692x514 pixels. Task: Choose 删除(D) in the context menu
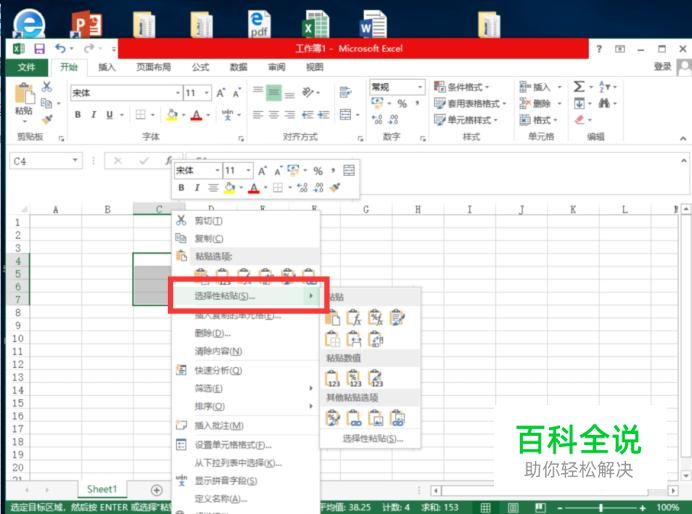246,333
